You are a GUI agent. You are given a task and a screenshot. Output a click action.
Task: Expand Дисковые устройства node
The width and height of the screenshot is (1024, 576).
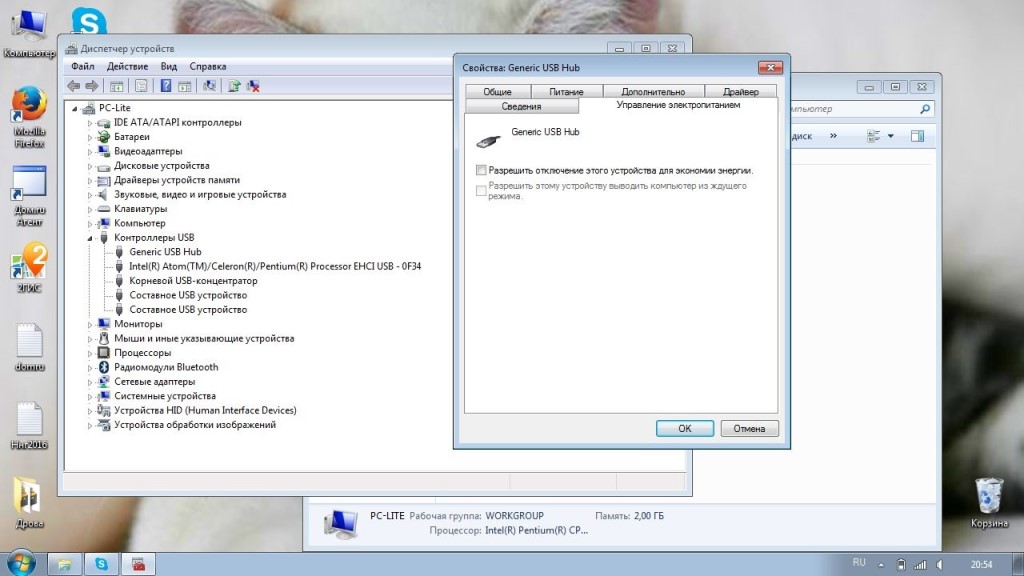click(x=90, y=166)
